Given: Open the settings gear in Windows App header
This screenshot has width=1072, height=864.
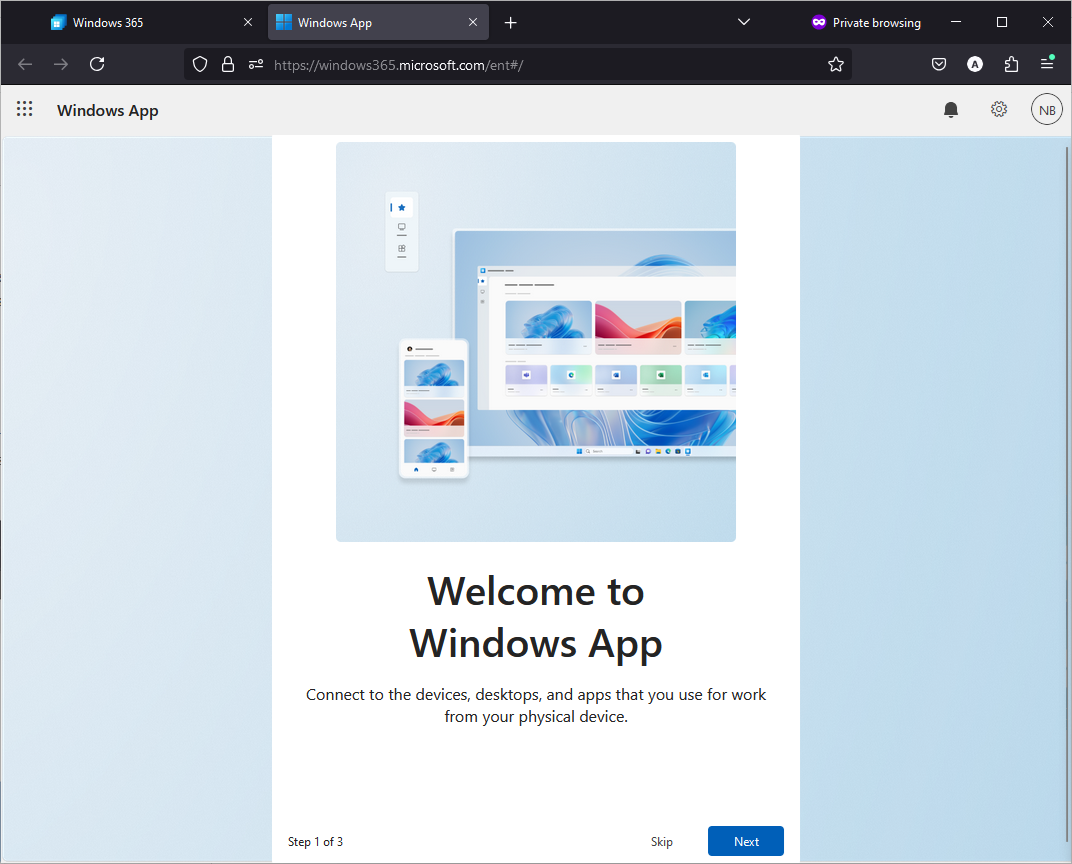Looking at the screenshot, I should 999,109.
